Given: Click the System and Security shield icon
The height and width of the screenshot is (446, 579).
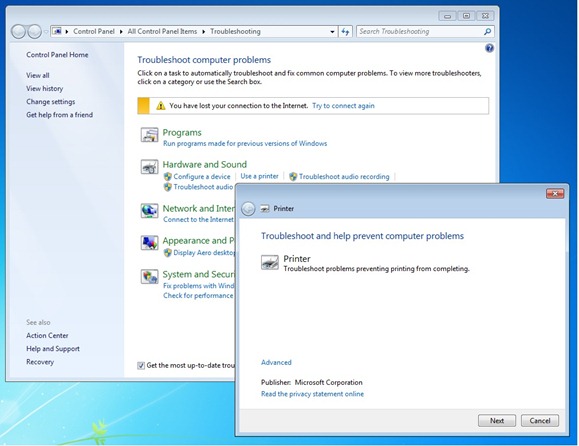Looking at the screenshot, I should 149,277.
